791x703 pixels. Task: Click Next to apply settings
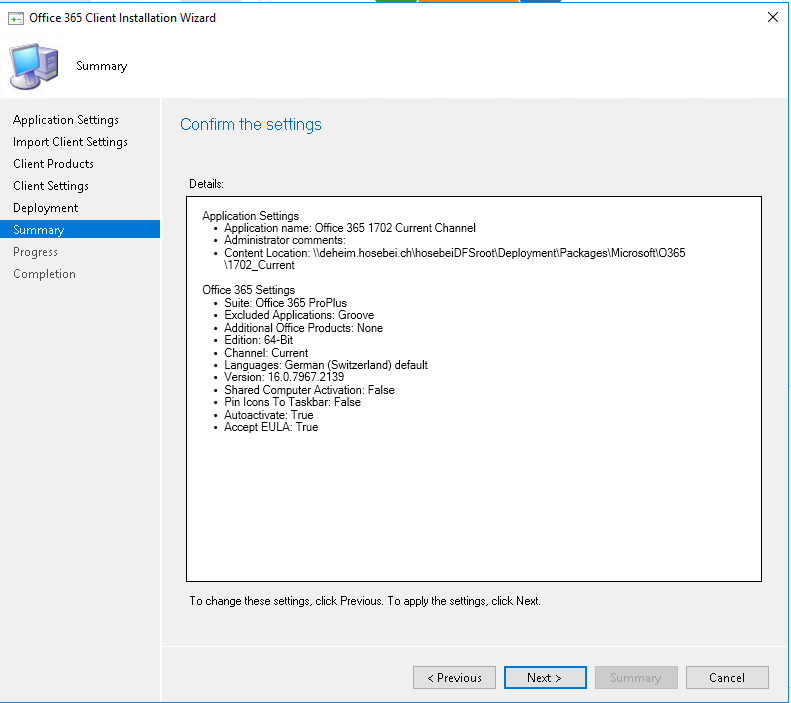coord(545,678)
